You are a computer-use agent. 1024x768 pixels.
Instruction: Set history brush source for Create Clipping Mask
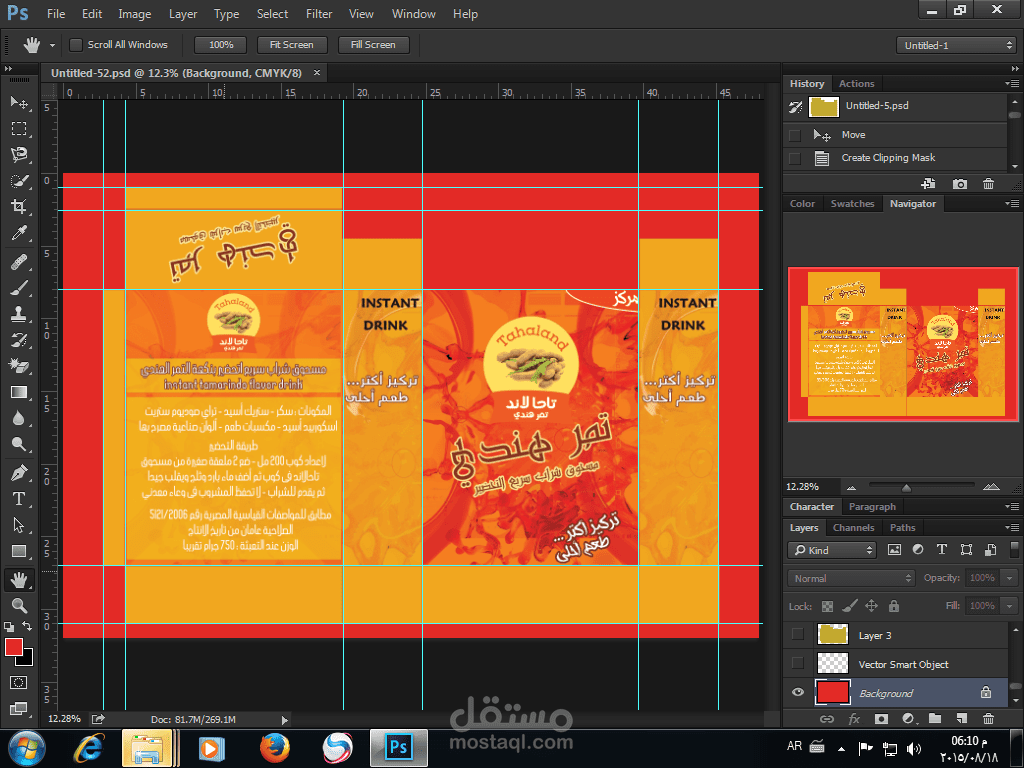click(795, 158)
